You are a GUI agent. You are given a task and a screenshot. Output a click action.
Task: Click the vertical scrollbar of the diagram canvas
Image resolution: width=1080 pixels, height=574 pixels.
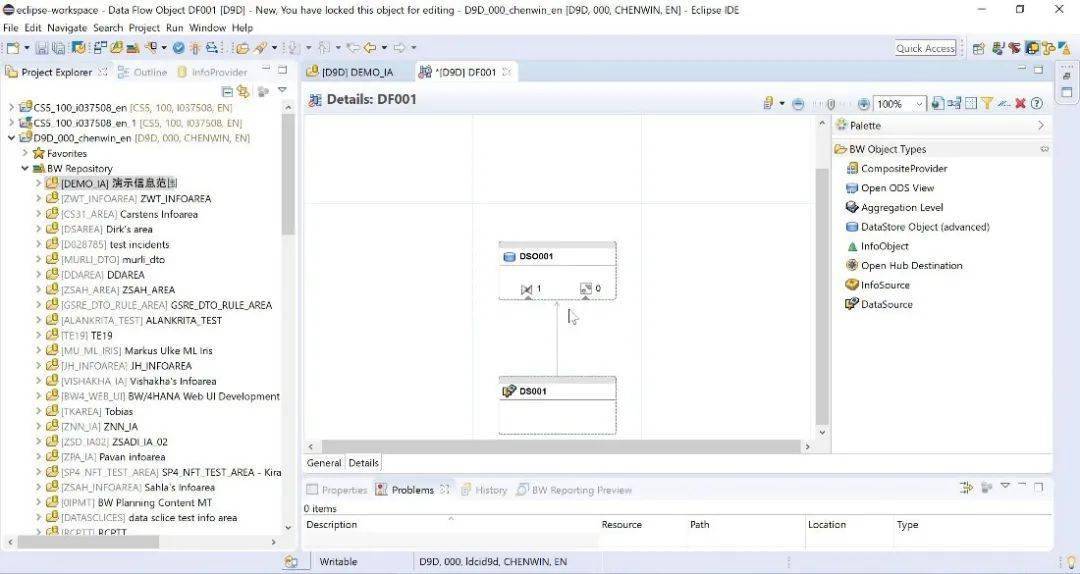[x=822, y=296]
